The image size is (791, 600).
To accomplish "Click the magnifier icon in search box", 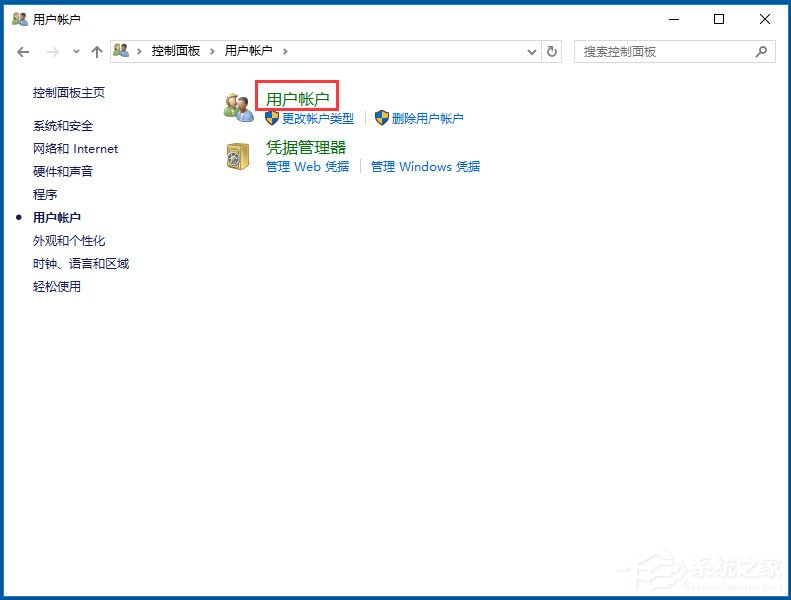I will tap(762, 51).
